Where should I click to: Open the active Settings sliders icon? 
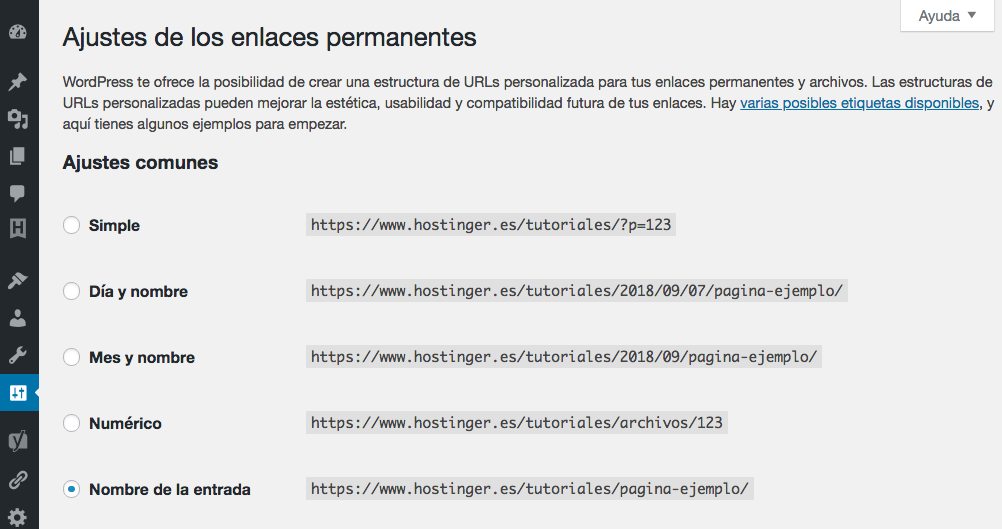pos(18,392)
